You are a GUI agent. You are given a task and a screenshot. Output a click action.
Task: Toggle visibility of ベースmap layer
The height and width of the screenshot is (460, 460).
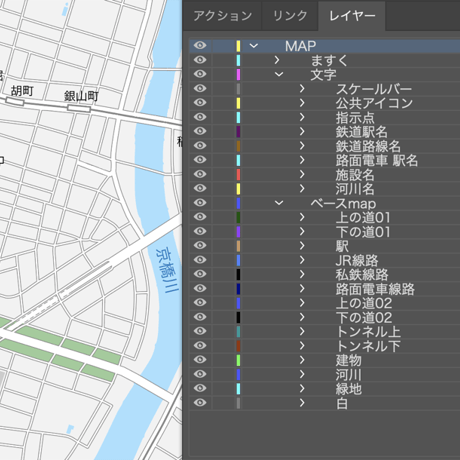pyautogui.click(x=200, y=202)
